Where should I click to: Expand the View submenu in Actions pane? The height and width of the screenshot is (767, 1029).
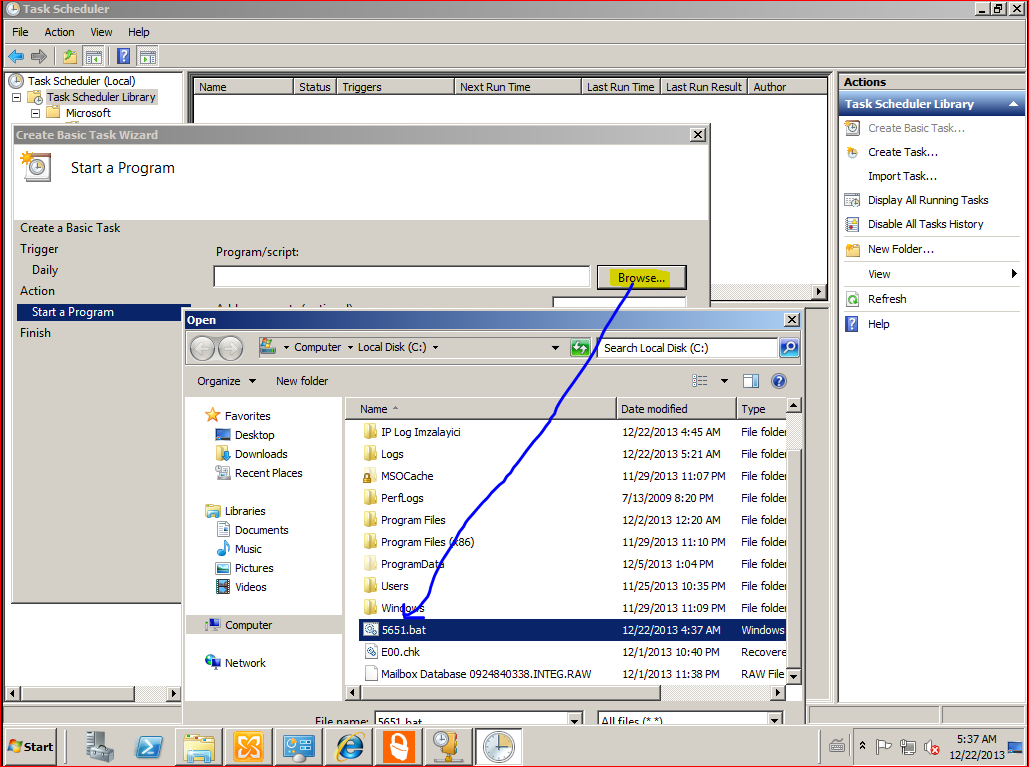point(1015,274)
